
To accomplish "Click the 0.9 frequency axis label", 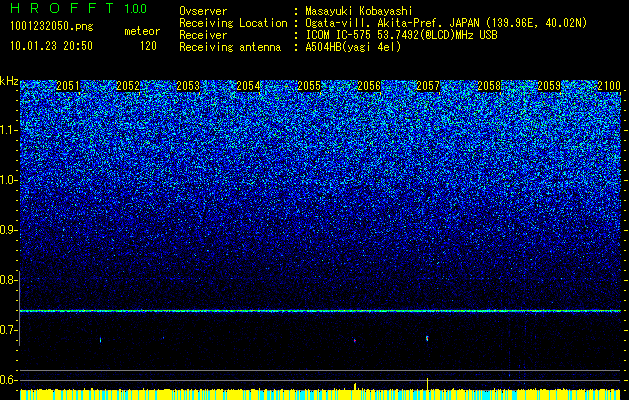I will [8, 230].
